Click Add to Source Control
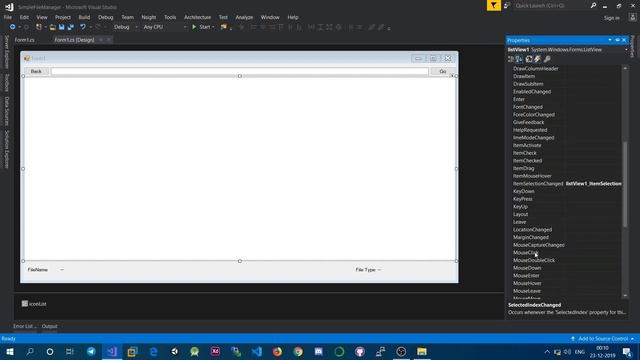Screen dimensions: 640x360 (603, 339)
